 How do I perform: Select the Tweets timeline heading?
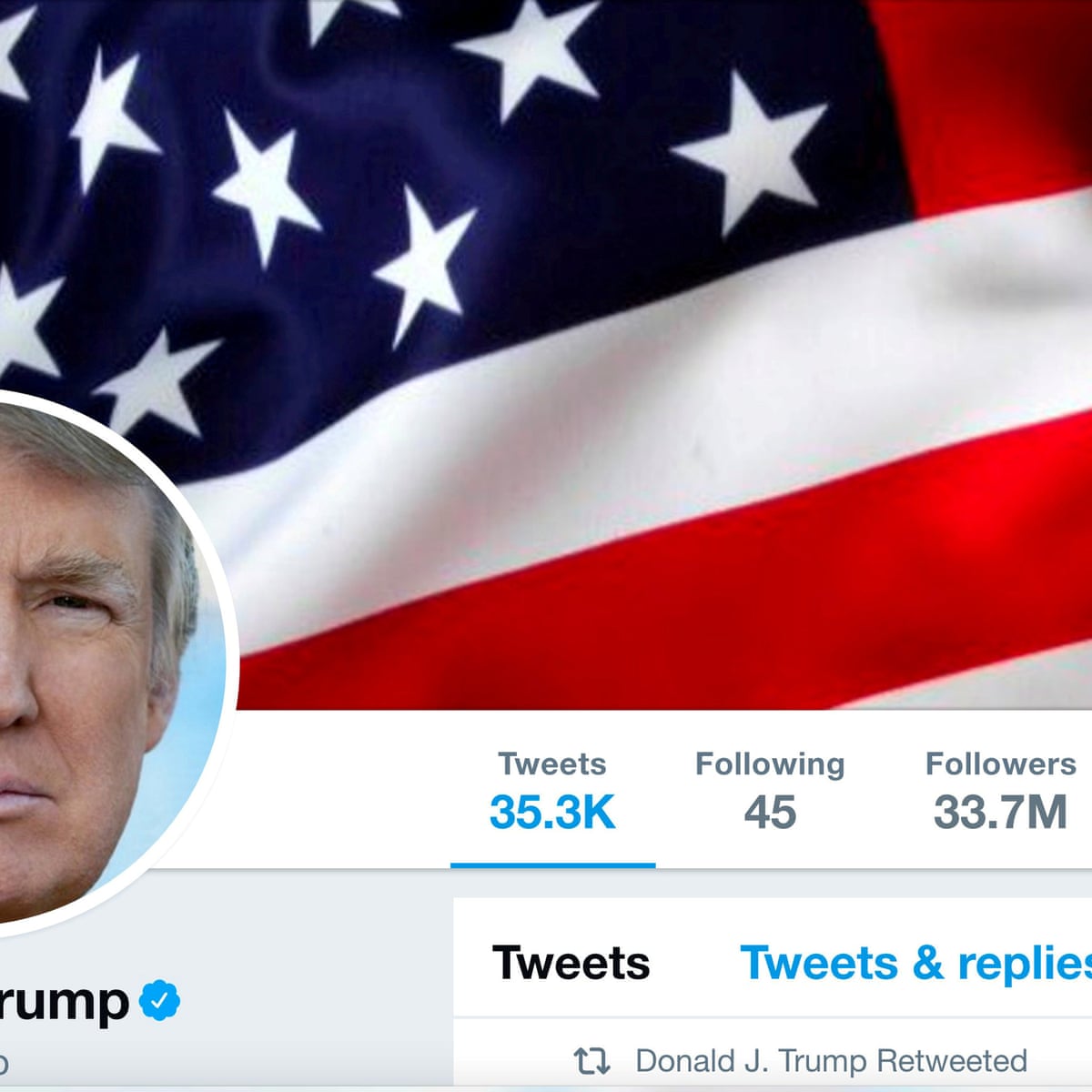(571, 963)
